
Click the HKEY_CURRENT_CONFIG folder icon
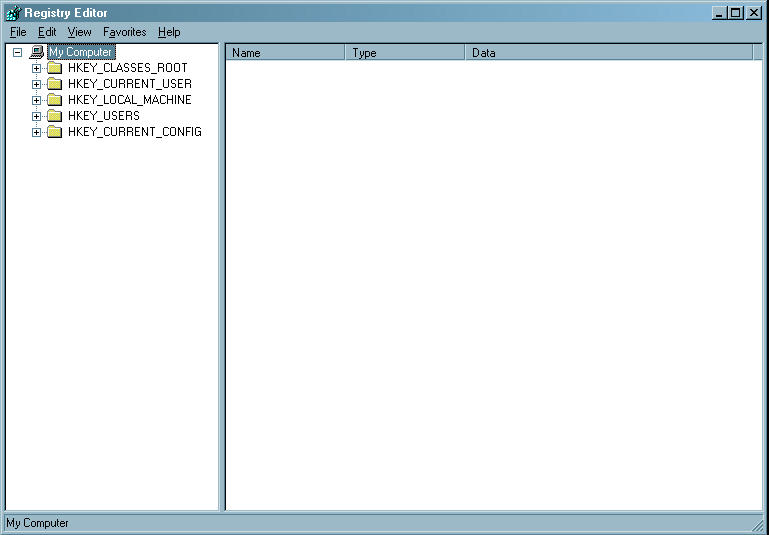[x=54, y=131]
